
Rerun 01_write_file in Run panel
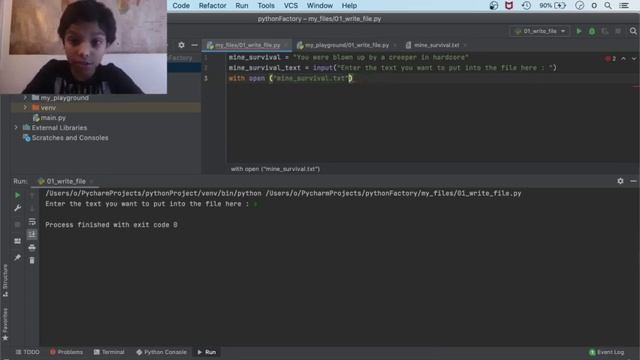pyautogui.click(x=18, y=196)
